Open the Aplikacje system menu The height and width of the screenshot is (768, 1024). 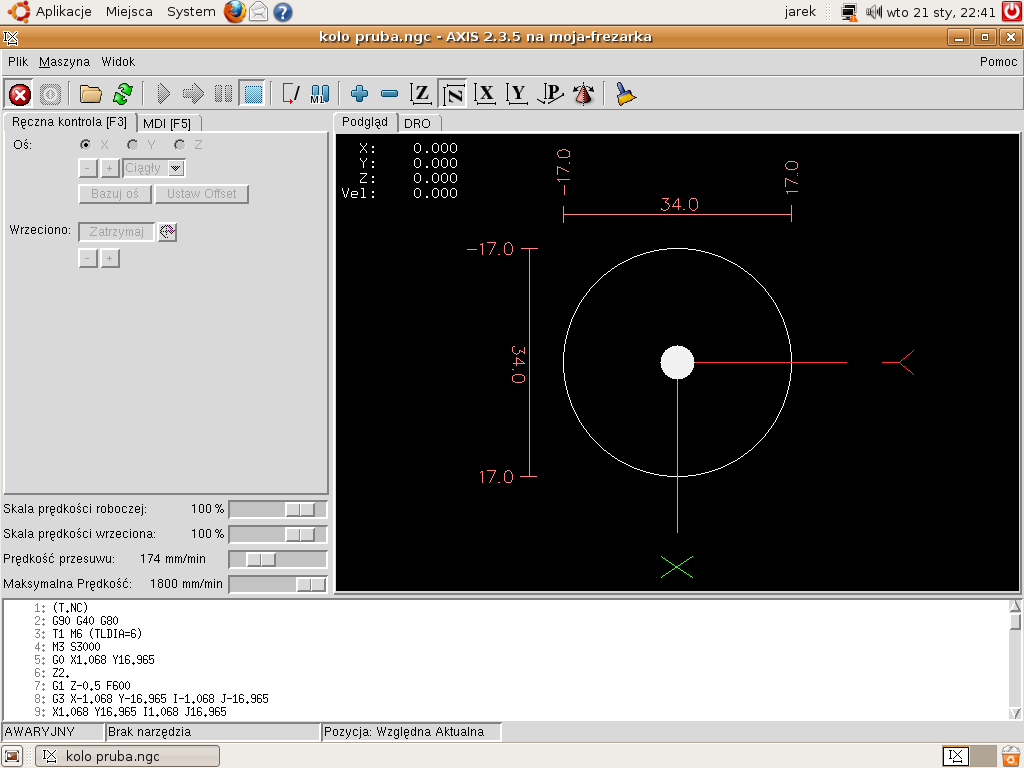tap(63, 11)
